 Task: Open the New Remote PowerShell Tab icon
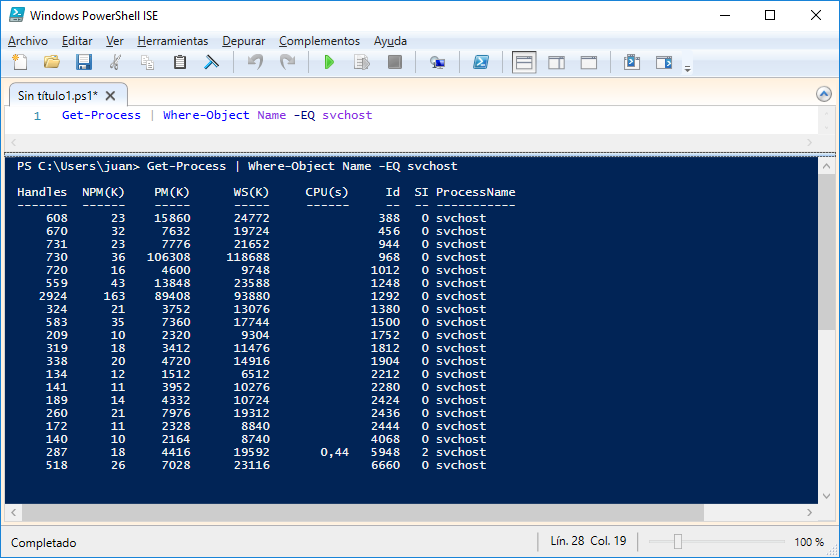(x=438, y=63)
